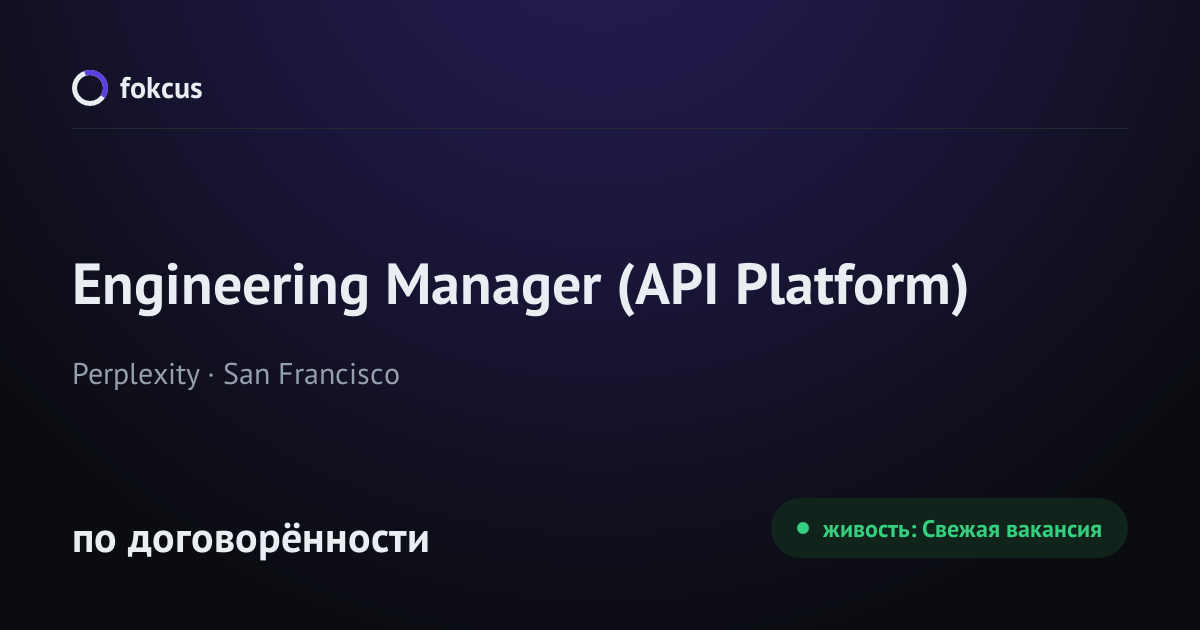Click the fokcus brand name
This screenshot has width=1200, height=630.
point(161,89)
